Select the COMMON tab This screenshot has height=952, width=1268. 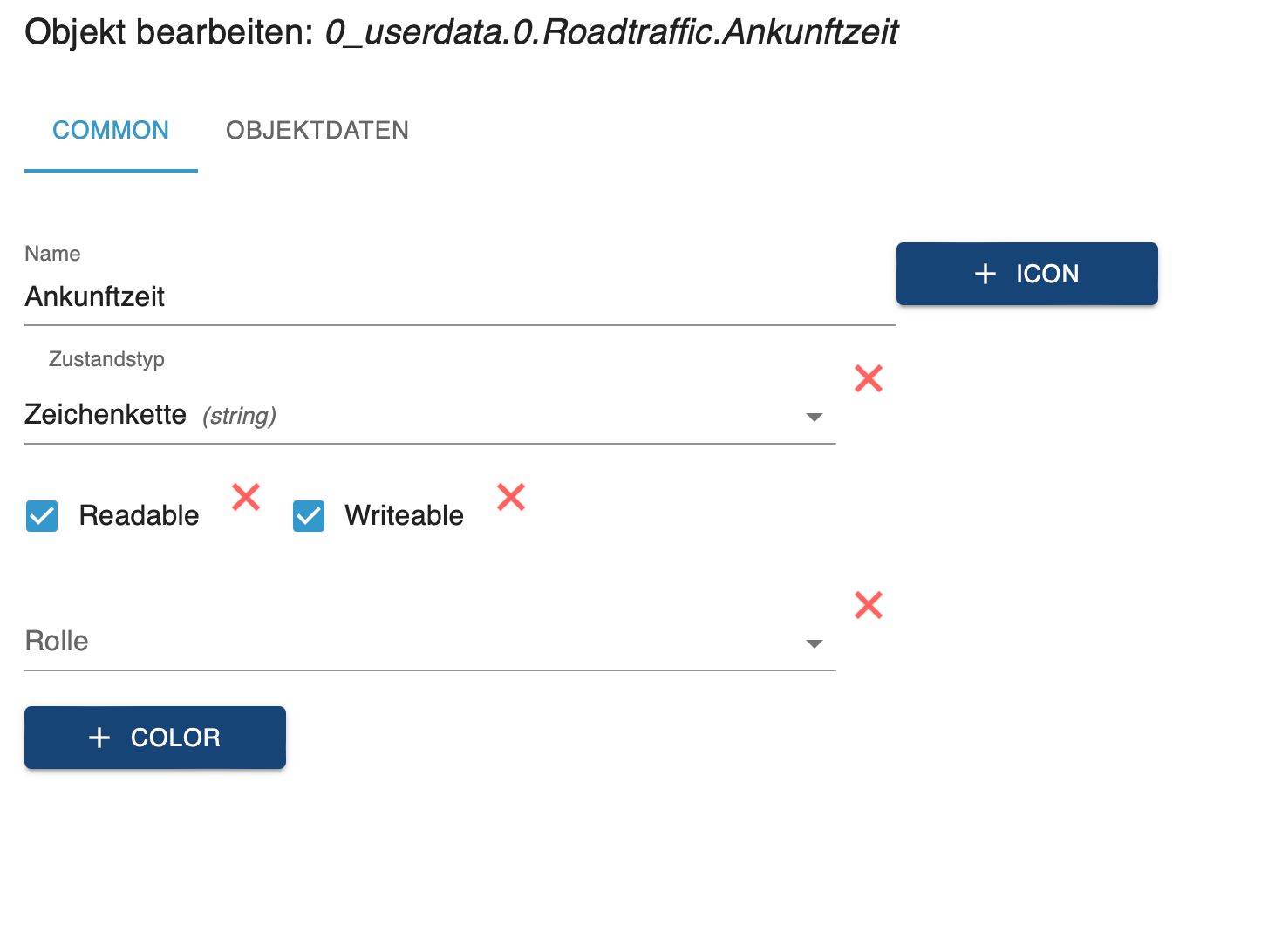tap(111, 131)
